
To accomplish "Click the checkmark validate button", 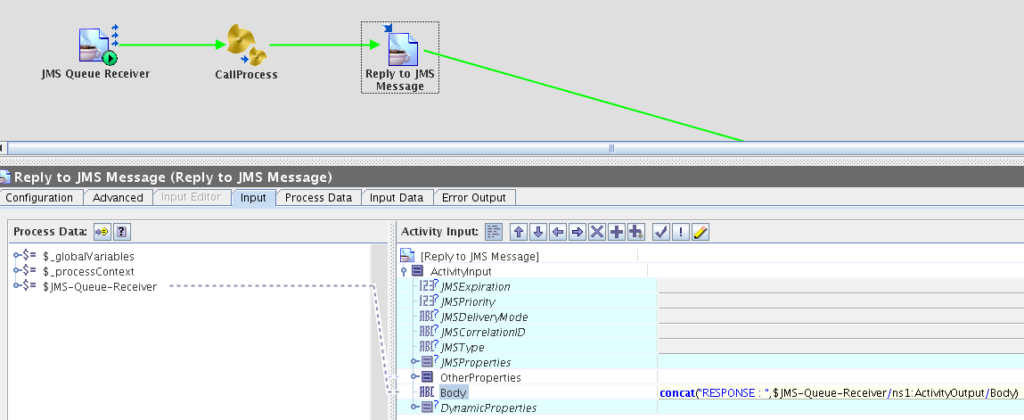I will [661, 232].
